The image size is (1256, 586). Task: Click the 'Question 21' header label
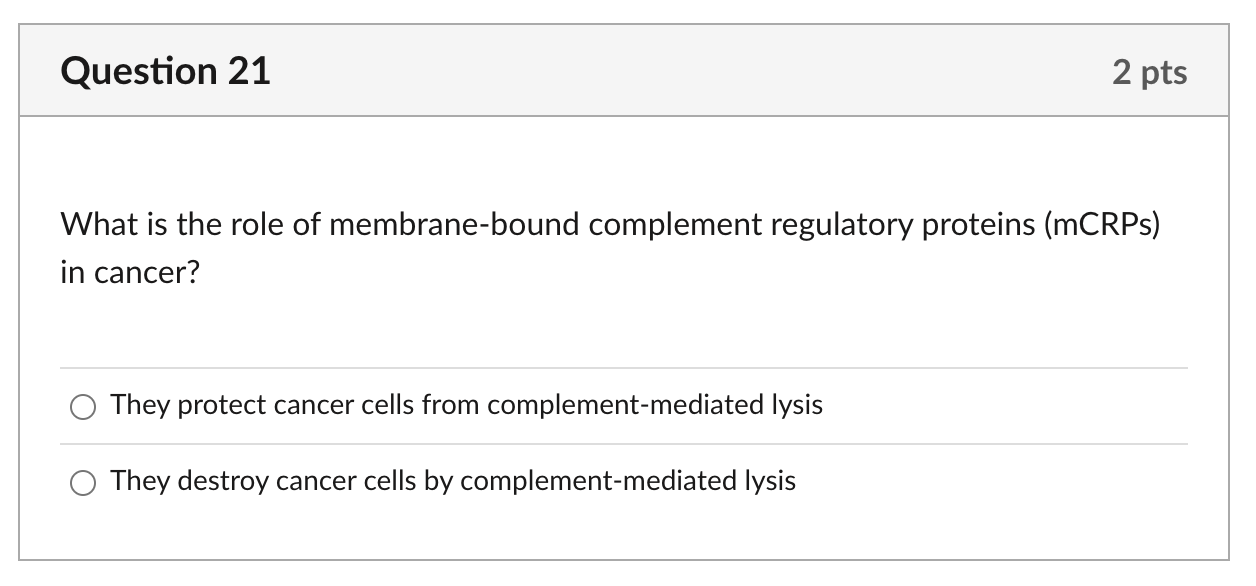(x=166, y=70)
